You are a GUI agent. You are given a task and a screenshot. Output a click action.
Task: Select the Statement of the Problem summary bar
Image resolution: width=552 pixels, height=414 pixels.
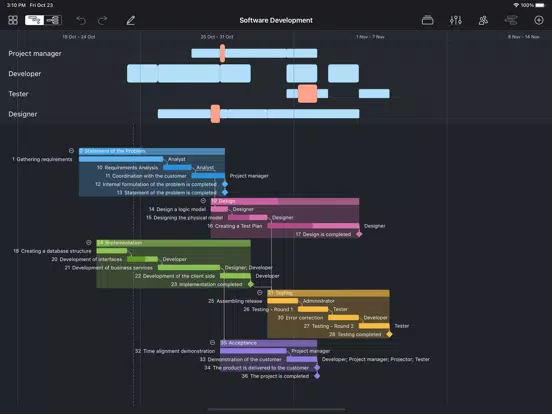152,151
